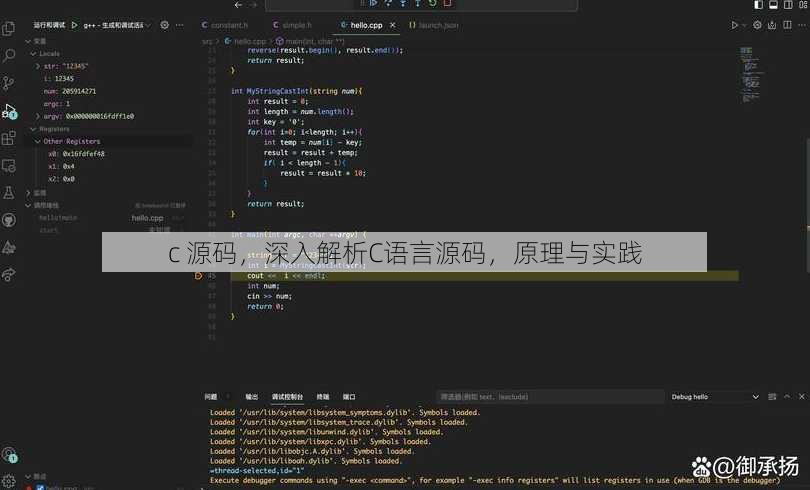This screenshot has width=810, height=490.
Task: Click hello.cpp in the breadcrumb
Action: [x=250, y=41]
